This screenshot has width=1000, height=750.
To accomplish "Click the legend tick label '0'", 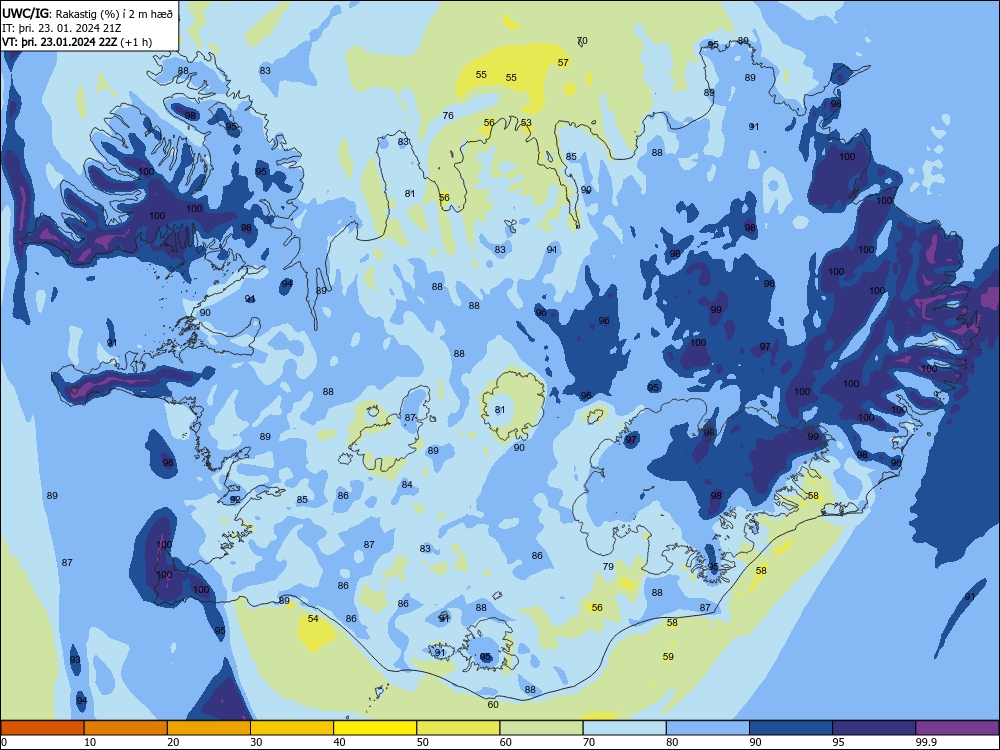I will pos(4,742).
